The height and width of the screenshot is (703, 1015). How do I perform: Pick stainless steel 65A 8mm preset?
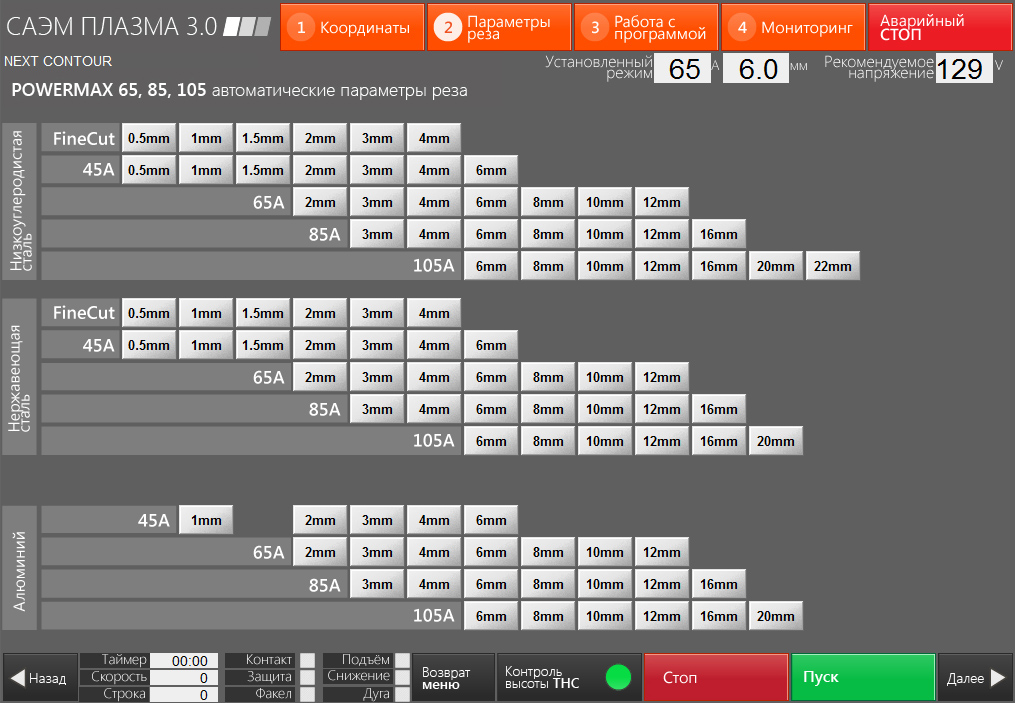click(548, 377)
